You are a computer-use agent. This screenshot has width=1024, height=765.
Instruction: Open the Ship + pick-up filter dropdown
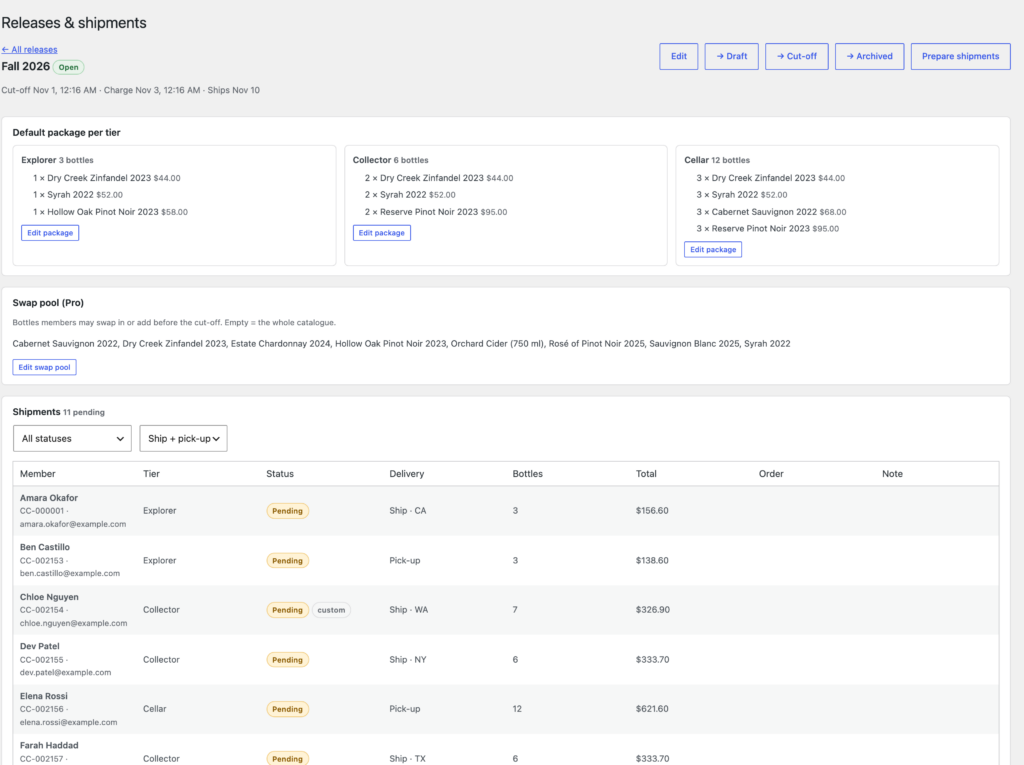pos(184,438)
